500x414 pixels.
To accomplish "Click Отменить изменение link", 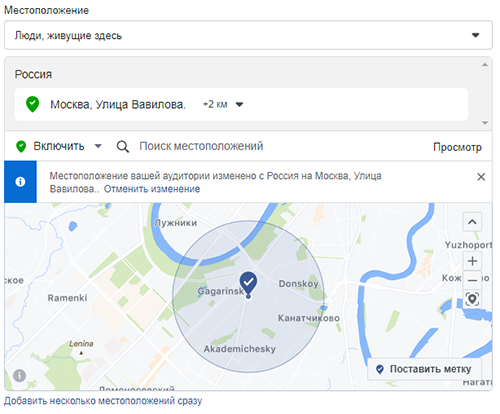I will tap(152, 189).
